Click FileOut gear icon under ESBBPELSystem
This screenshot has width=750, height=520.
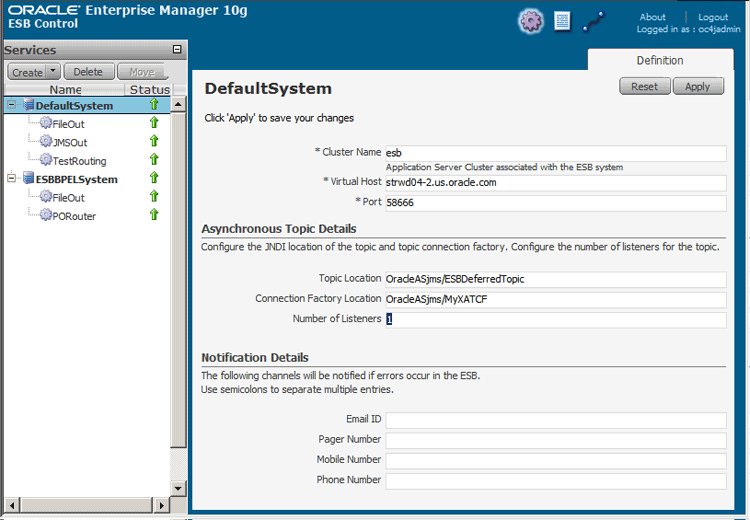[x=46, y=196]
